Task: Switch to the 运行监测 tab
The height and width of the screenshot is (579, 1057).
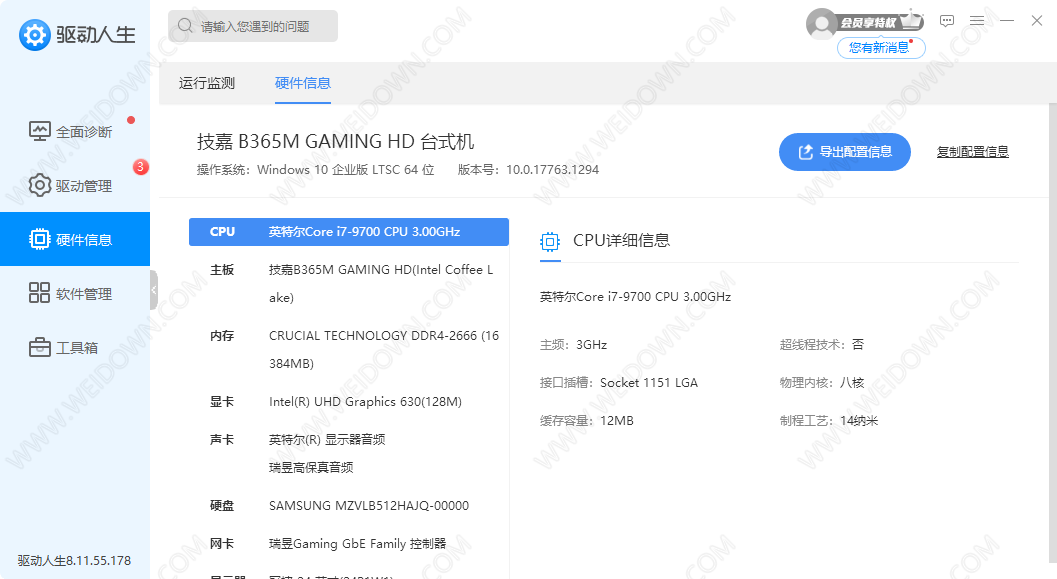Action: tap(206, 83)
